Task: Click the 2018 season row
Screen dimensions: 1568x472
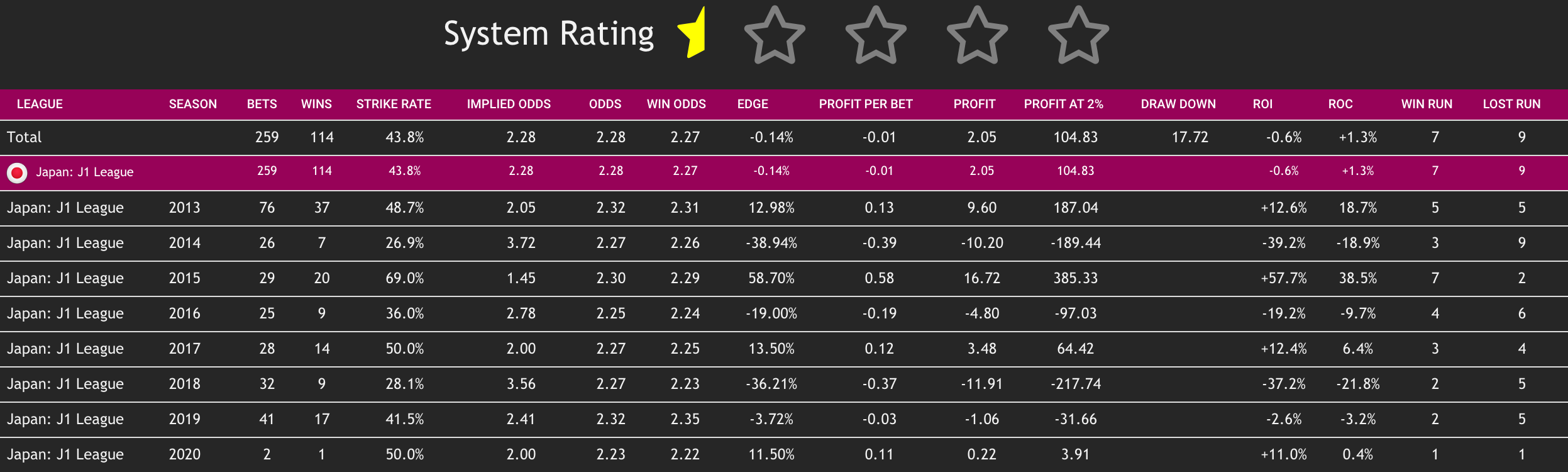Action: tap(784, 384)
